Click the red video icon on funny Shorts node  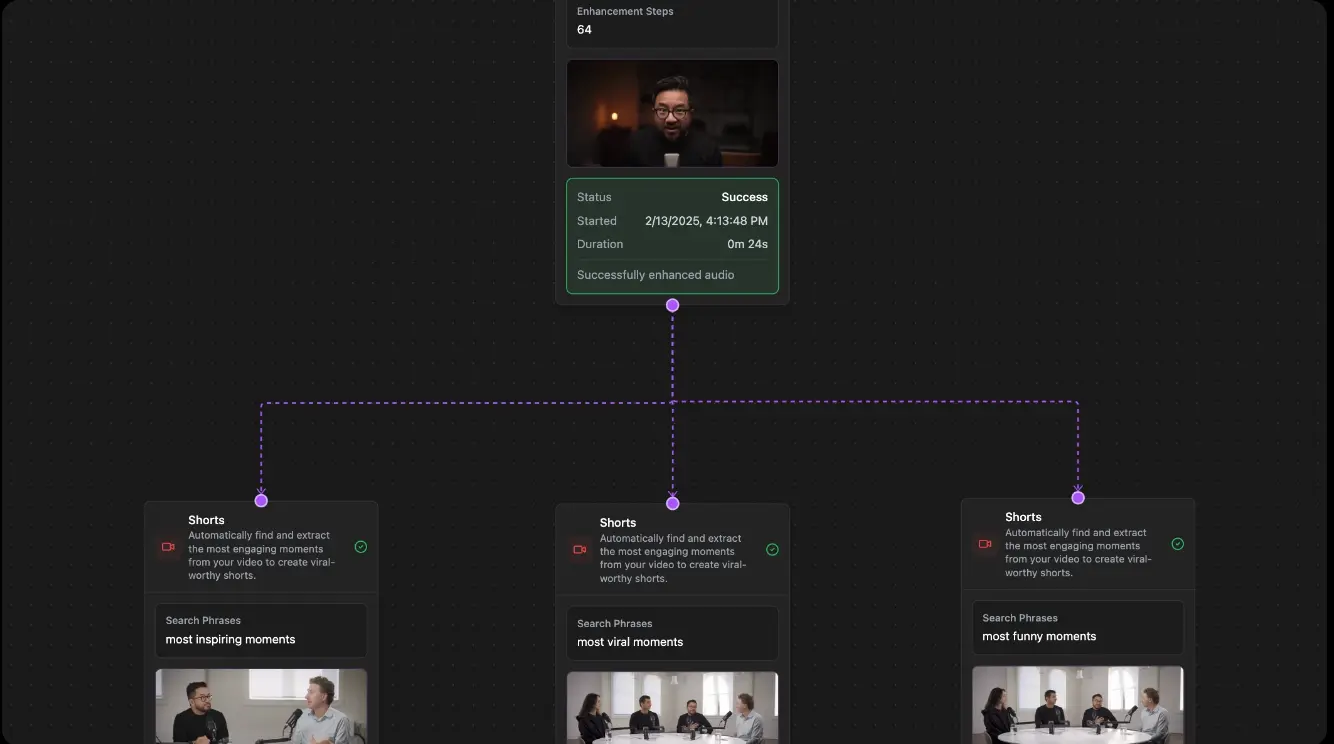click(985, 544)
